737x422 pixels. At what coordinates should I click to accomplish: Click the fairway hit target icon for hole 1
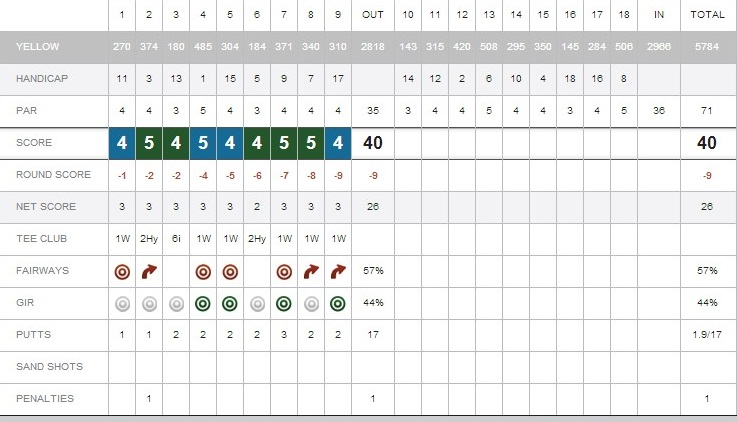click(x=122, y=271)
